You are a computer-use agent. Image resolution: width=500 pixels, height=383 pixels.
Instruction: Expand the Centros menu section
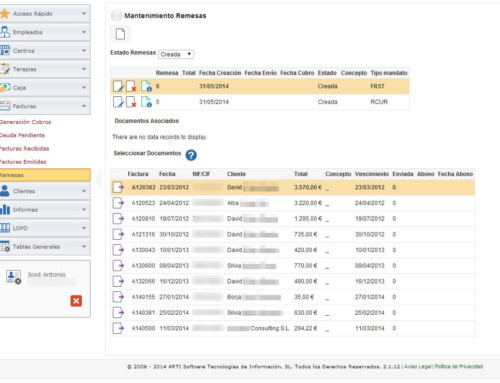tap(45, 51)
